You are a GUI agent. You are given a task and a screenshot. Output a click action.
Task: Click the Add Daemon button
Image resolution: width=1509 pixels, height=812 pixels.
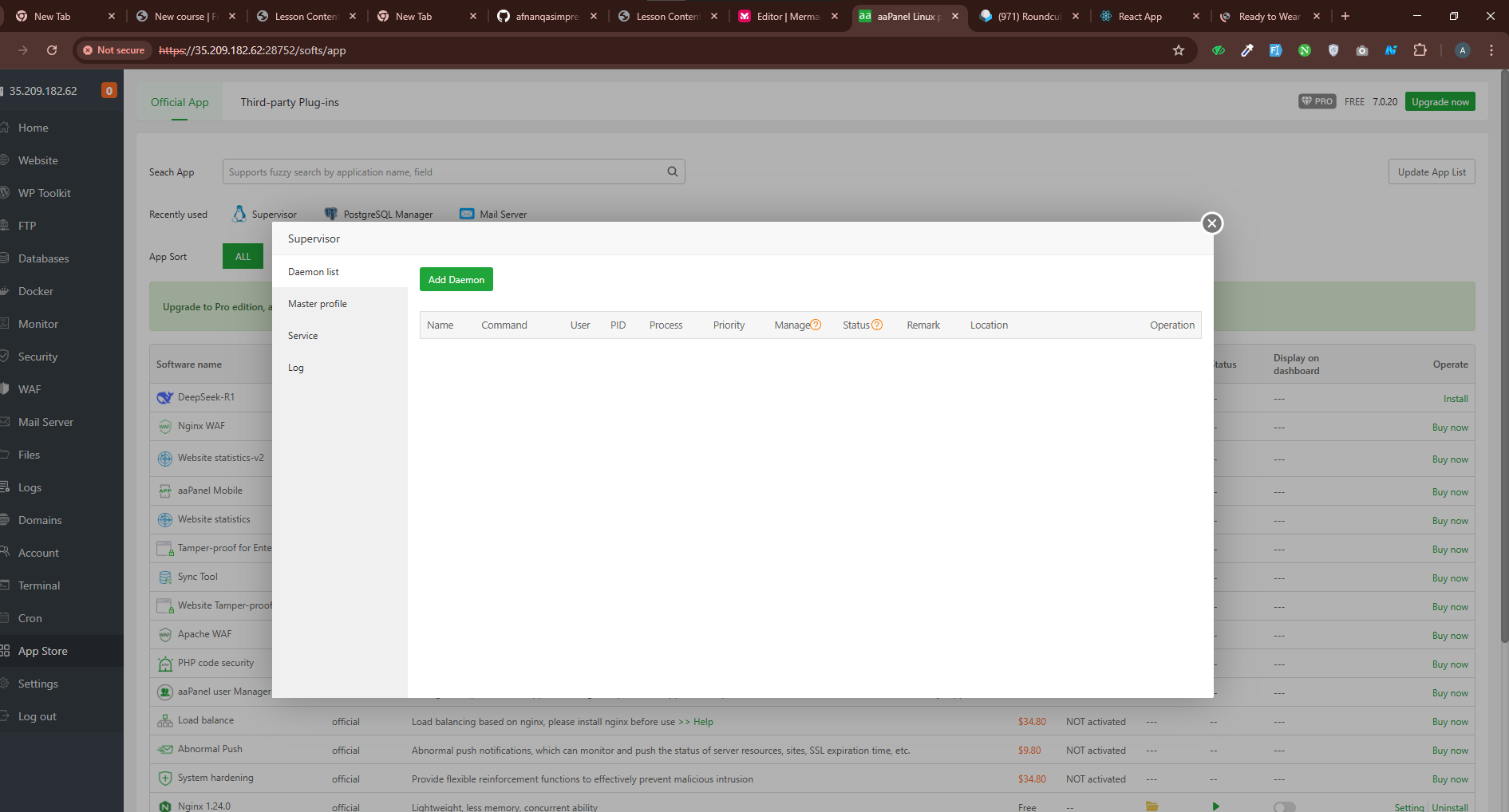coord(456,279)
